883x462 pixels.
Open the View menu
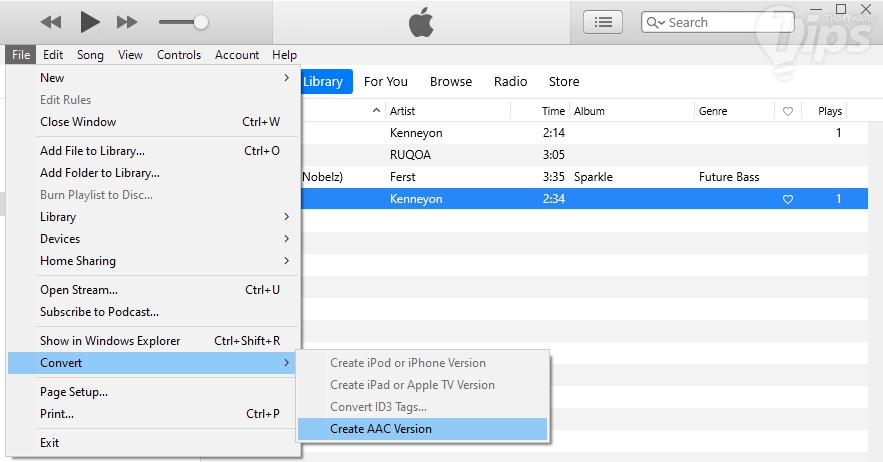point(130,55)
